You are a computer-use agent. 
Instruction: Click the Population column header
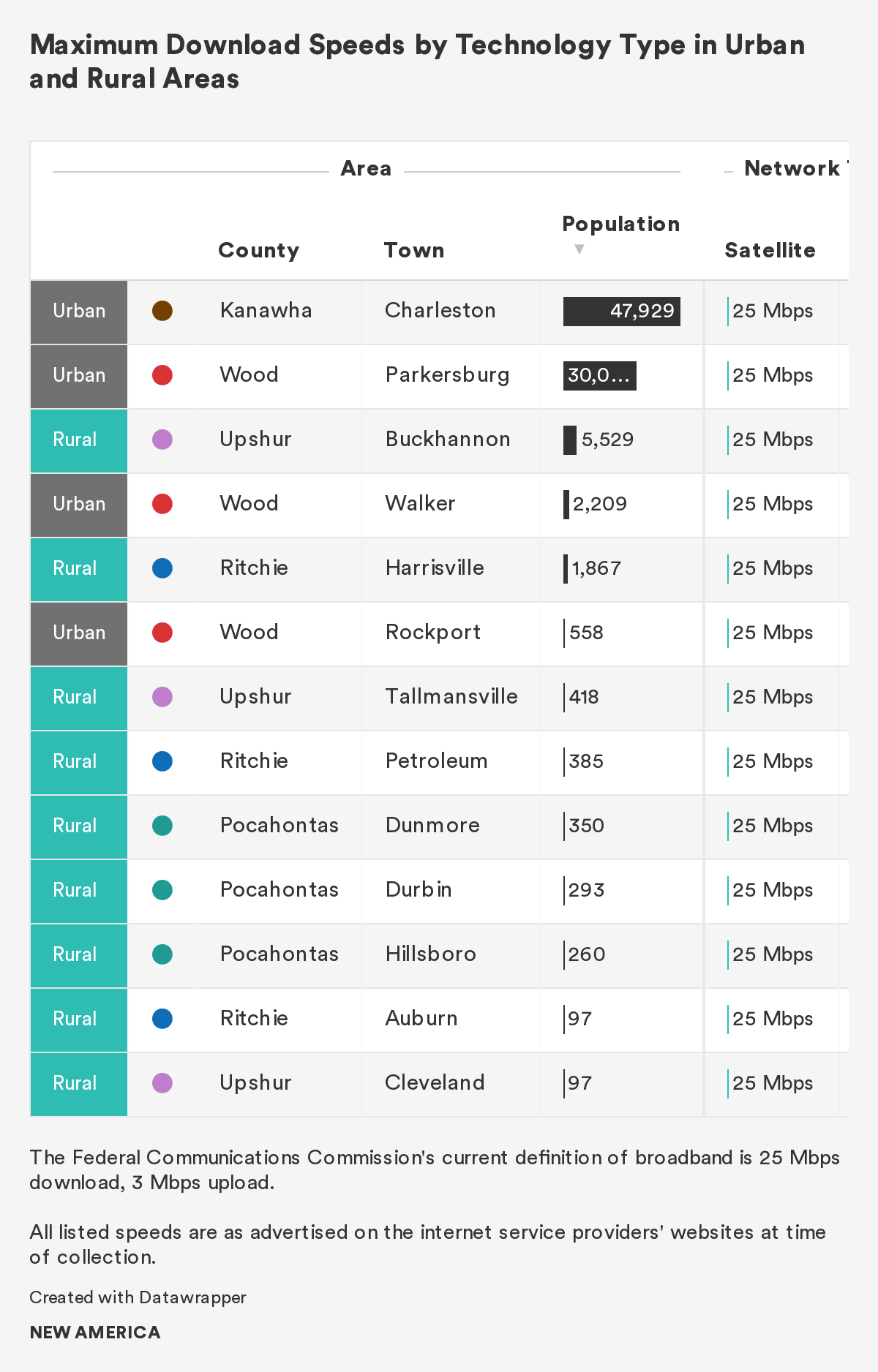pyautogui.click(x=620, y=224)
